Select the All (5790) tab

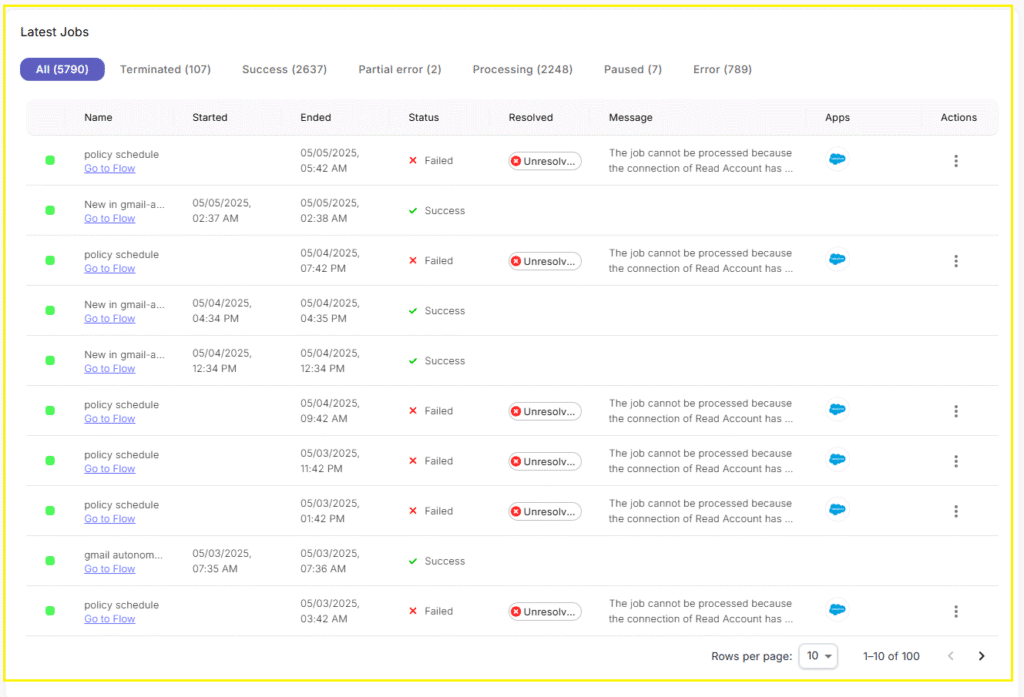coord(62,69)
